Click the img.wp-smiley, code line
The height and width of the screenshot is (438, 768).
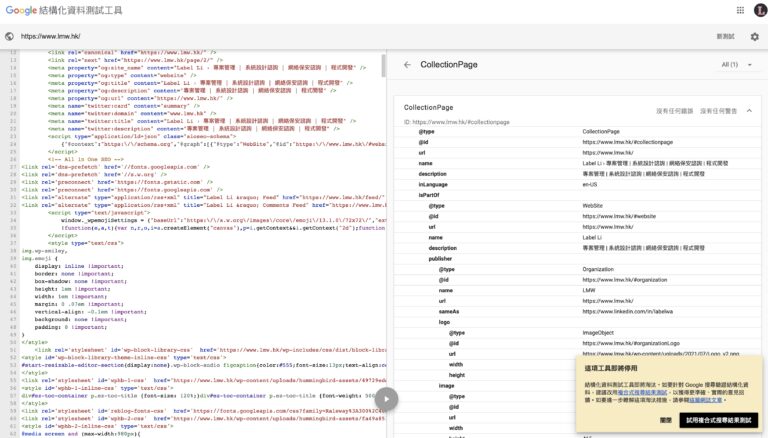(x=44, y=251)
